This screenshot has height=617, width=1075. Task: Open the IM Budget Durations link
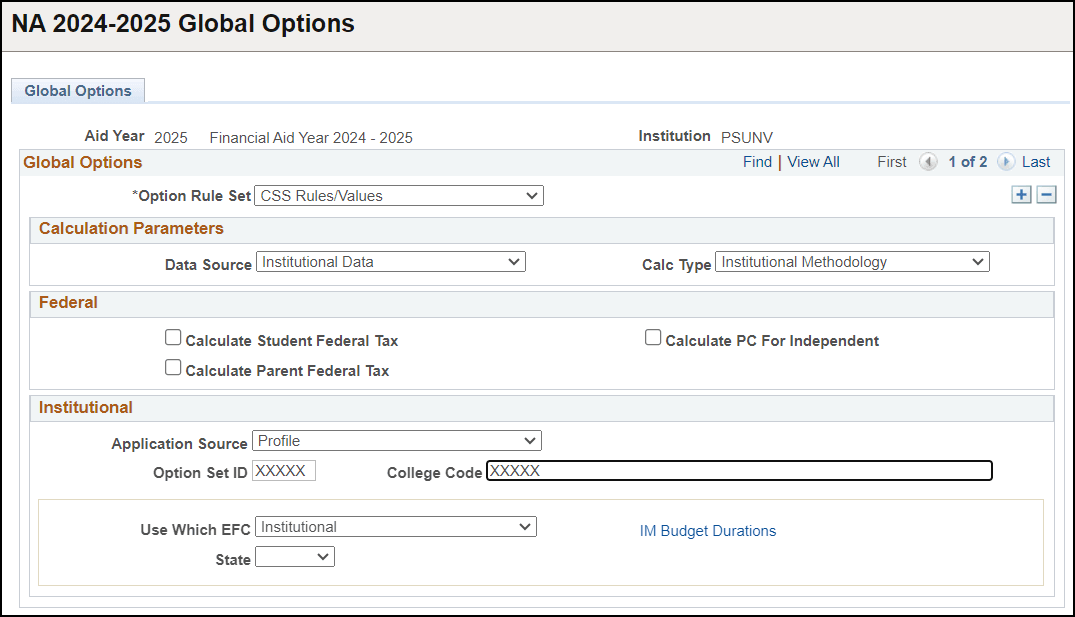[x=708, y=531]
